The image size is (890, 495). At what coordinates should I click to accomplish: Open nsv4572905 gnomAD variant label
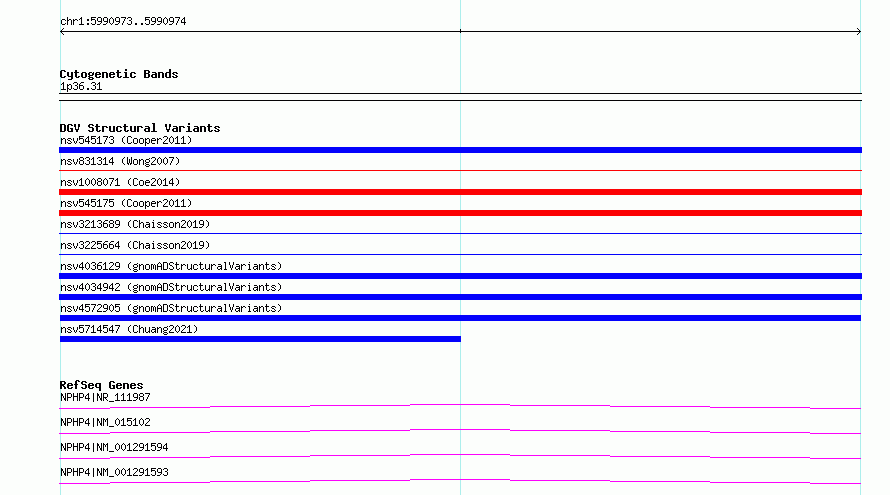click(x=171, y=308)
